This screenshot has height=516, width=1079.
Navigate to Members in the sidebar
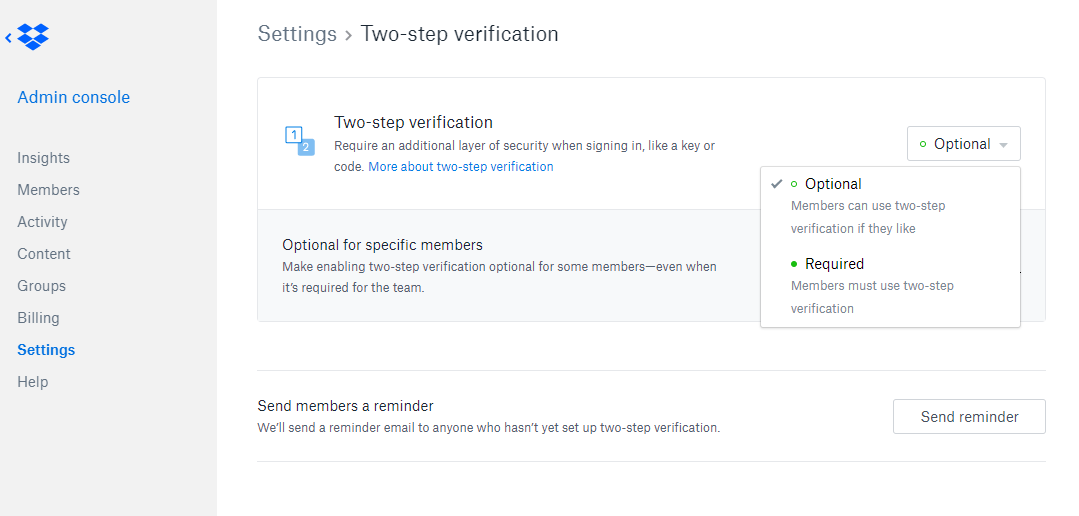coord(48,190)
